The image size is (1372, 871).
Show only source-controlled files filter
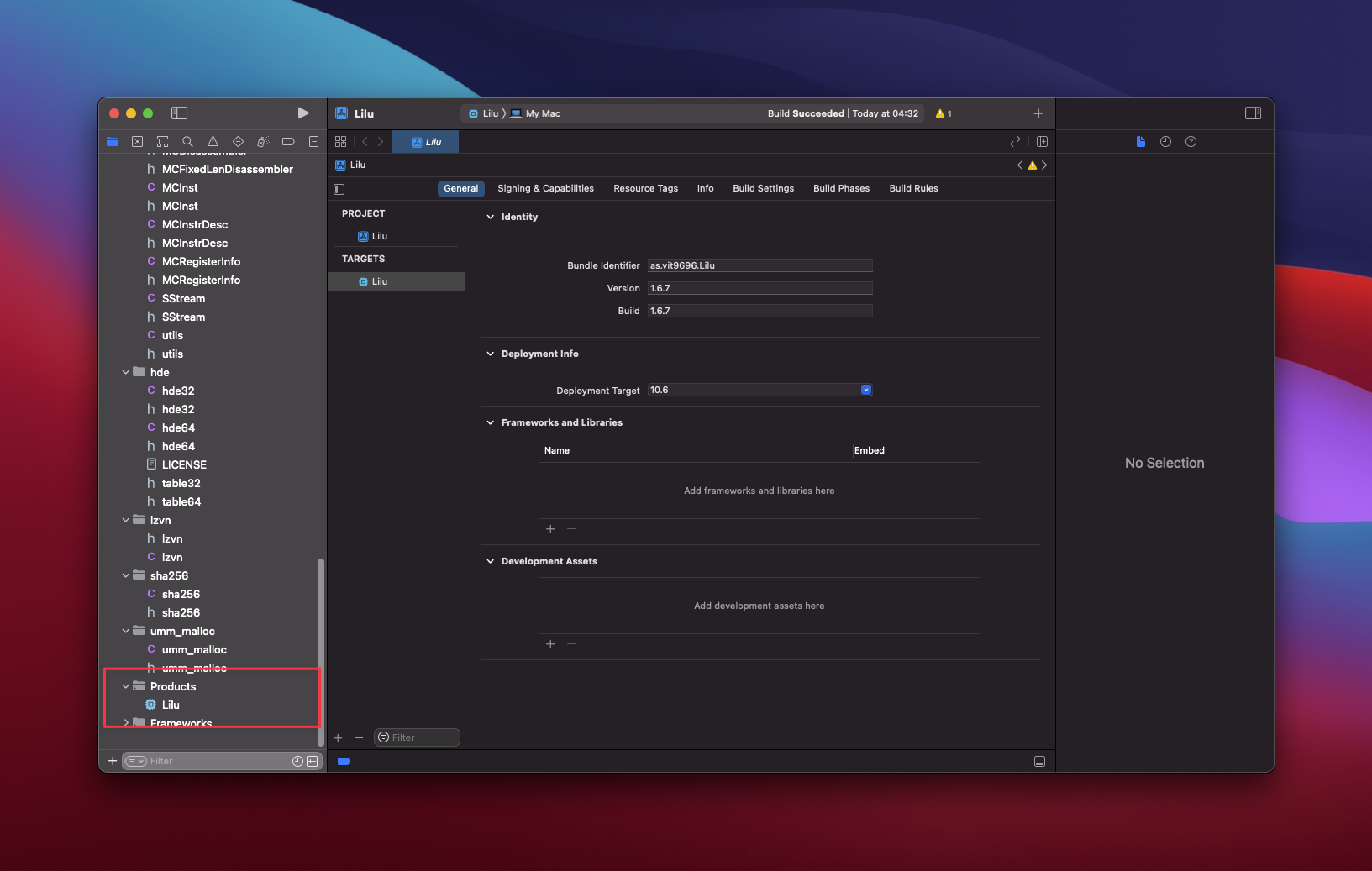click(x=313, y=761)
